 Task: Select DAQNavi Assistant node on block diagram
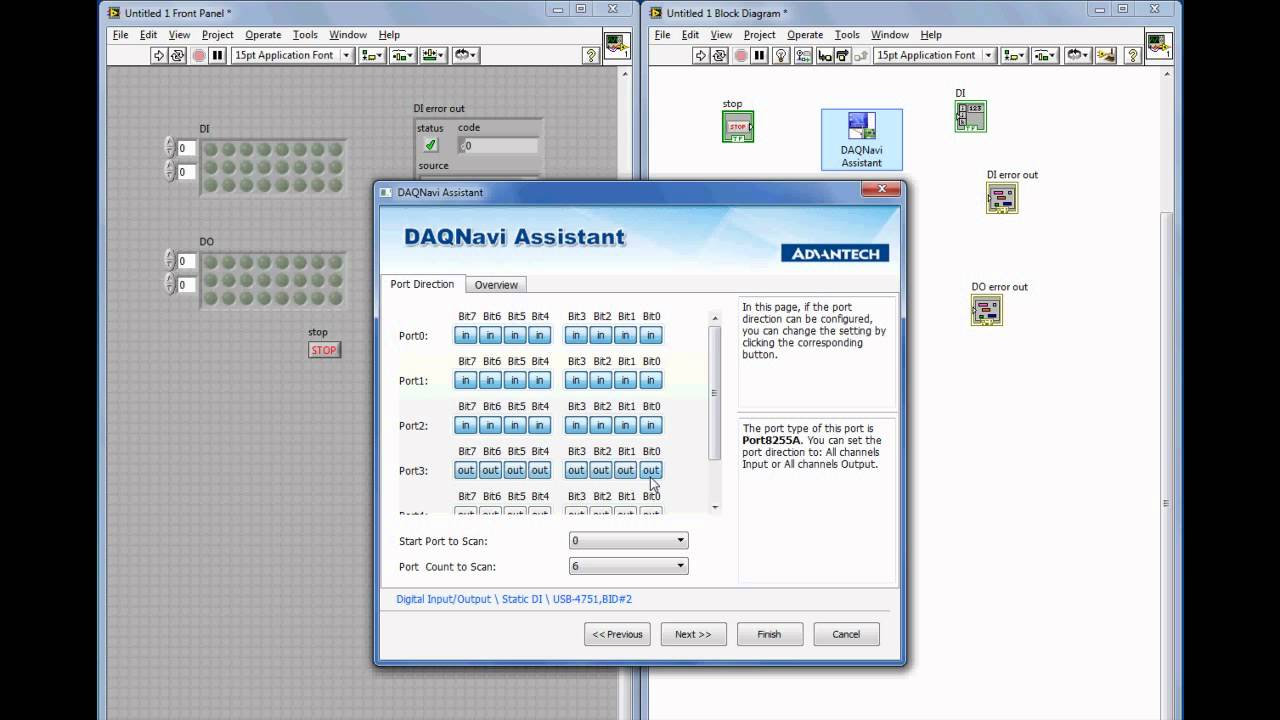point(861,140)
